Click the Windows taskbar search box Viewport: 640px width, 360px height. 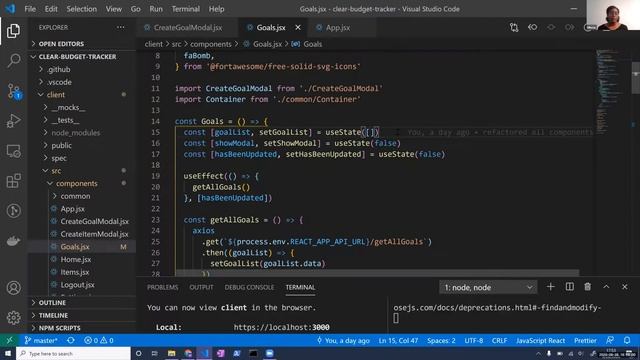73,353
